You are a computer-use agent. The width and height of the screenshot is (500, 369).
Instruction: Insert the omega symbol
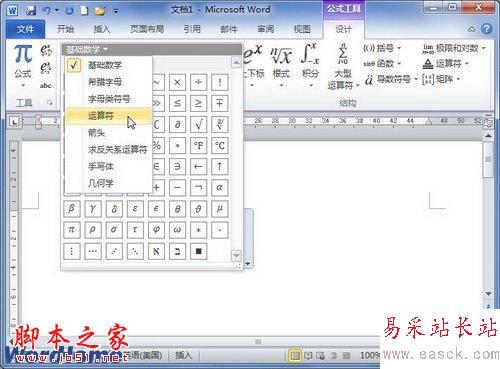coord(177,230)
